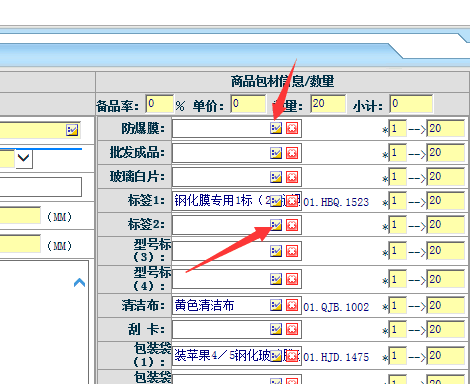Open the picker icon for 标签2 row
Image resolution: width=470 pixels, height=384 pixels.
point(276,225)
